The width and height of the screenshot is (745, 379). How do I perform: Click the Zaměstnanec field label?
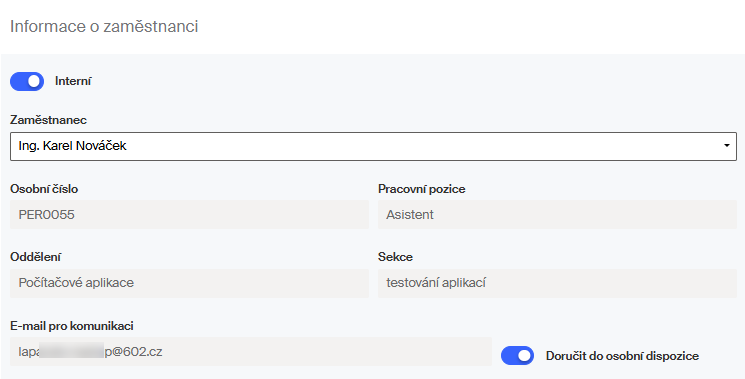point(48,120)
